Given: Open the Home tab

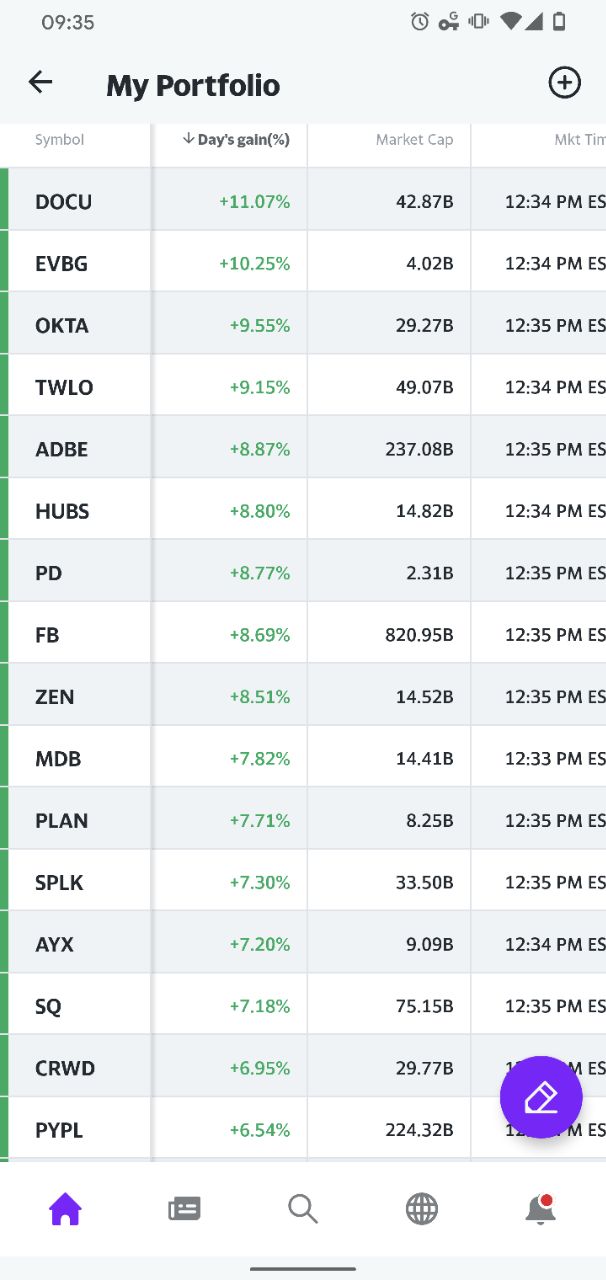Looking at the screenshot, I should coord(65,1209).
